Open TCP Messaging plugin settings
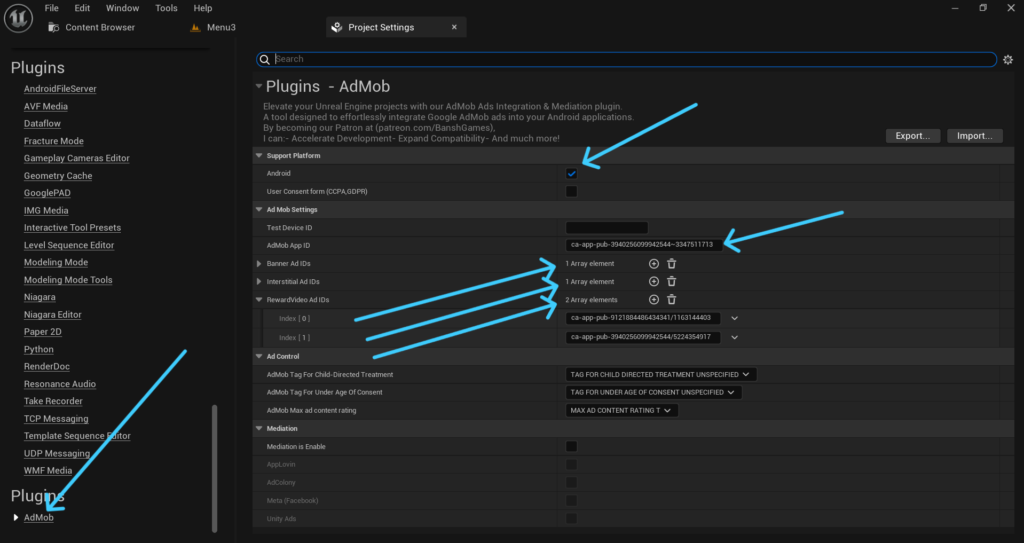The height and width of the screenshot is (543, 1024). tap(56, 419)
